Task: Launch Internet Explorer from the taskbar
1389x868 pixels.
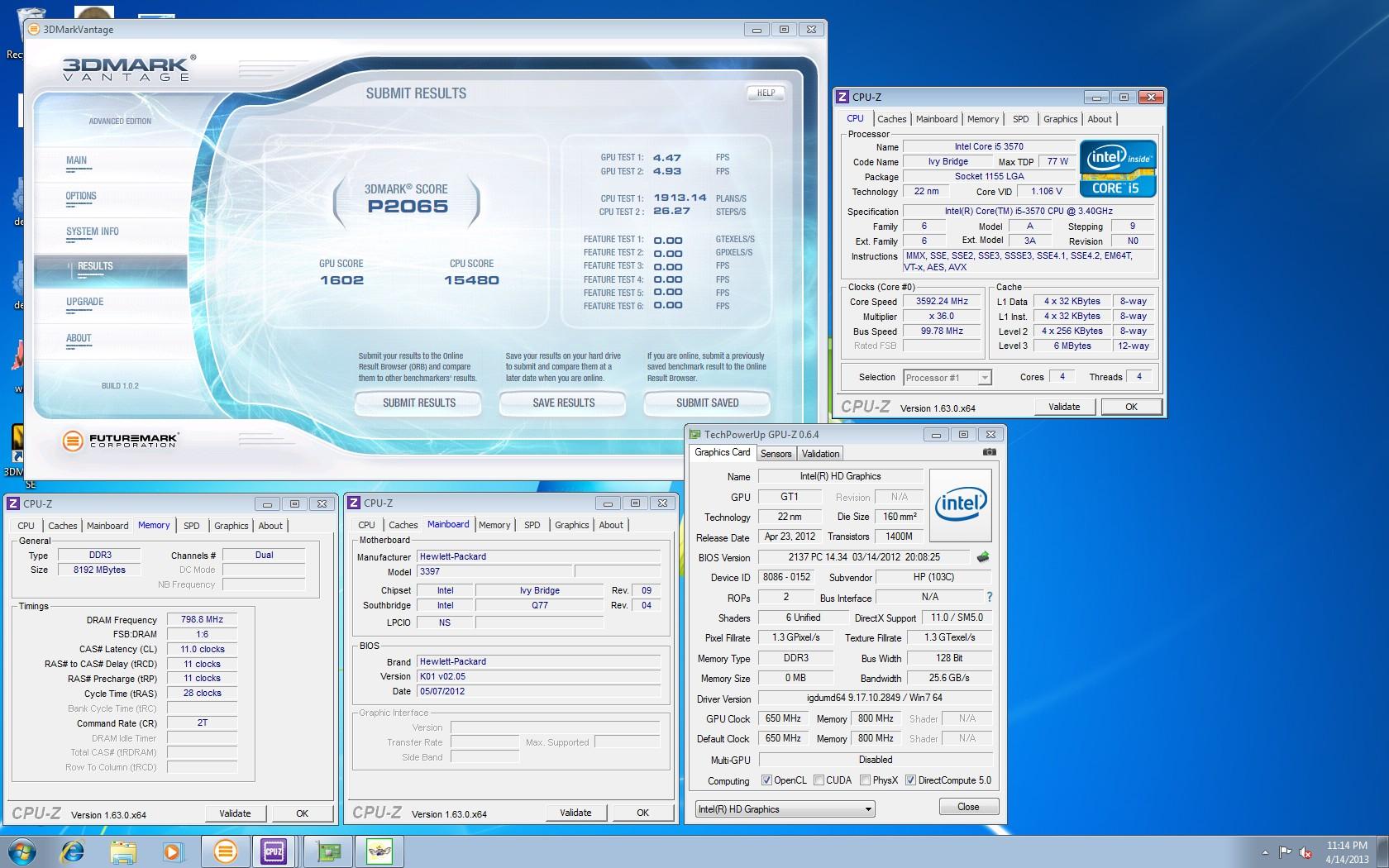Action: tap(73, 851)
